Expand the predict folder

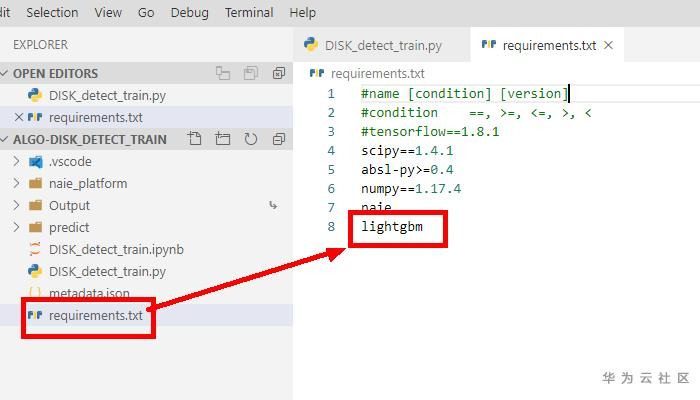[17, 227]
